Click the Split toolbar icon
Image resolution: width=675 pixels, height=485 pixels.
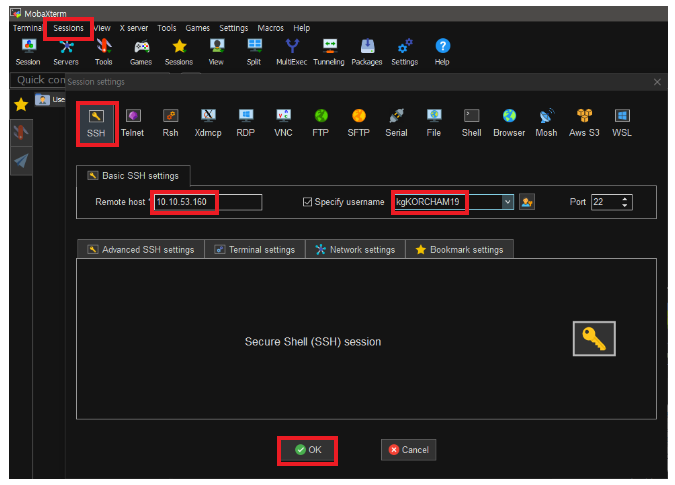(x=254, y=52)
